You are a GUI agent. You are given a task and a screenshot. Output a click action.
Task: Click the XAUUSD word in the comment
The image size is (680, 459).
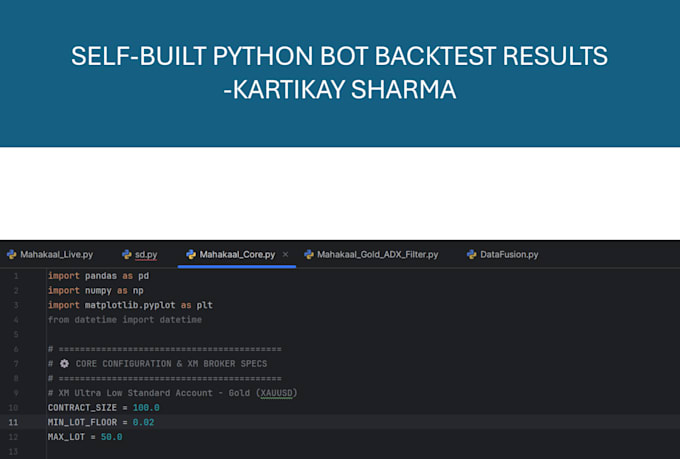[x=276, y=393]
